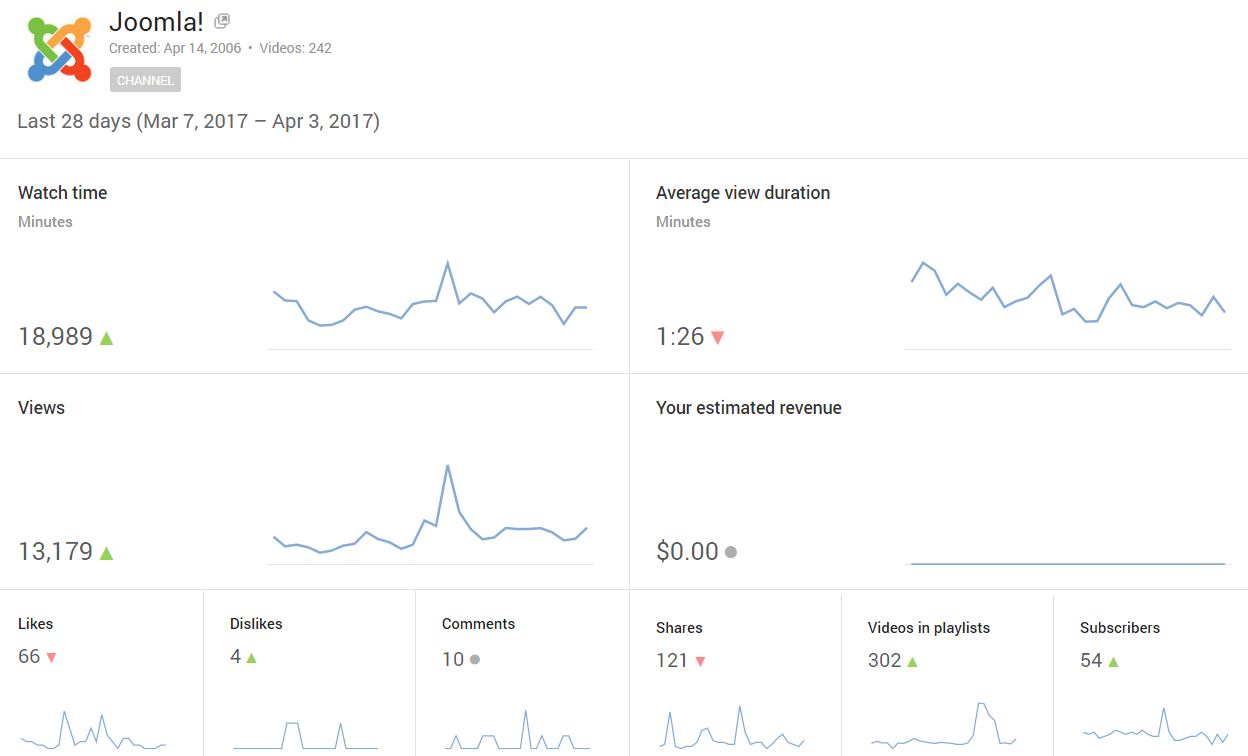Open the external link icon beside Joomla!
The width and height of the screenshot is (1248, 756).
(222, 21)
